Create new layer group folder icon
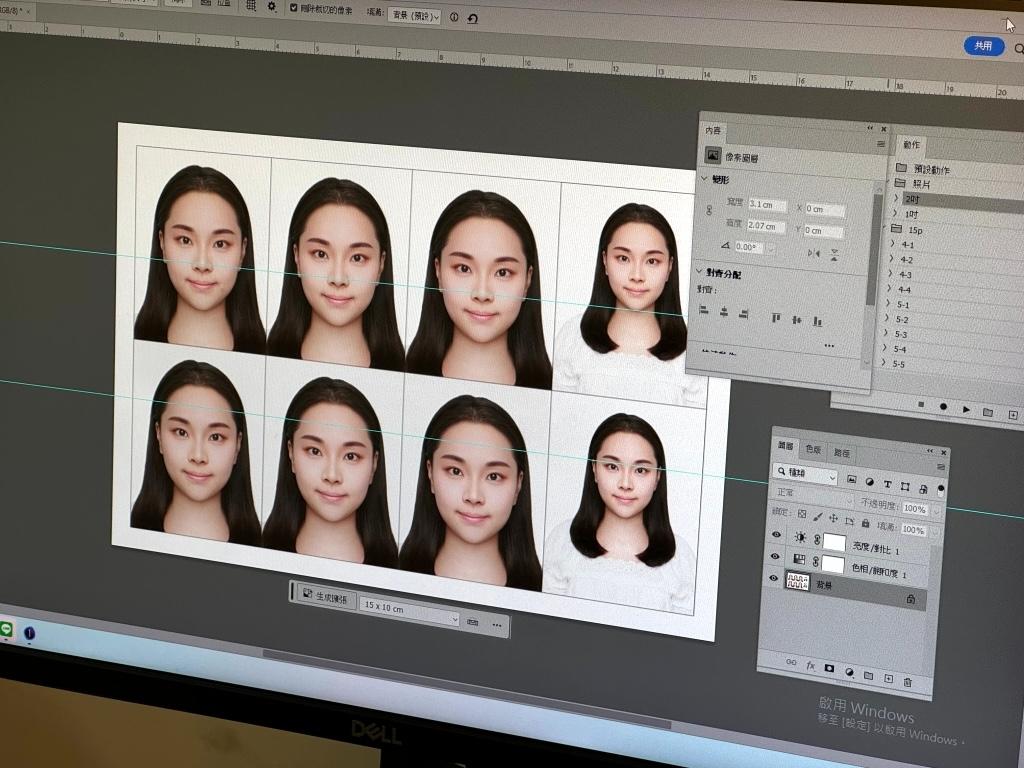The width and height of the screenshot is (1024, 768). 869,675
